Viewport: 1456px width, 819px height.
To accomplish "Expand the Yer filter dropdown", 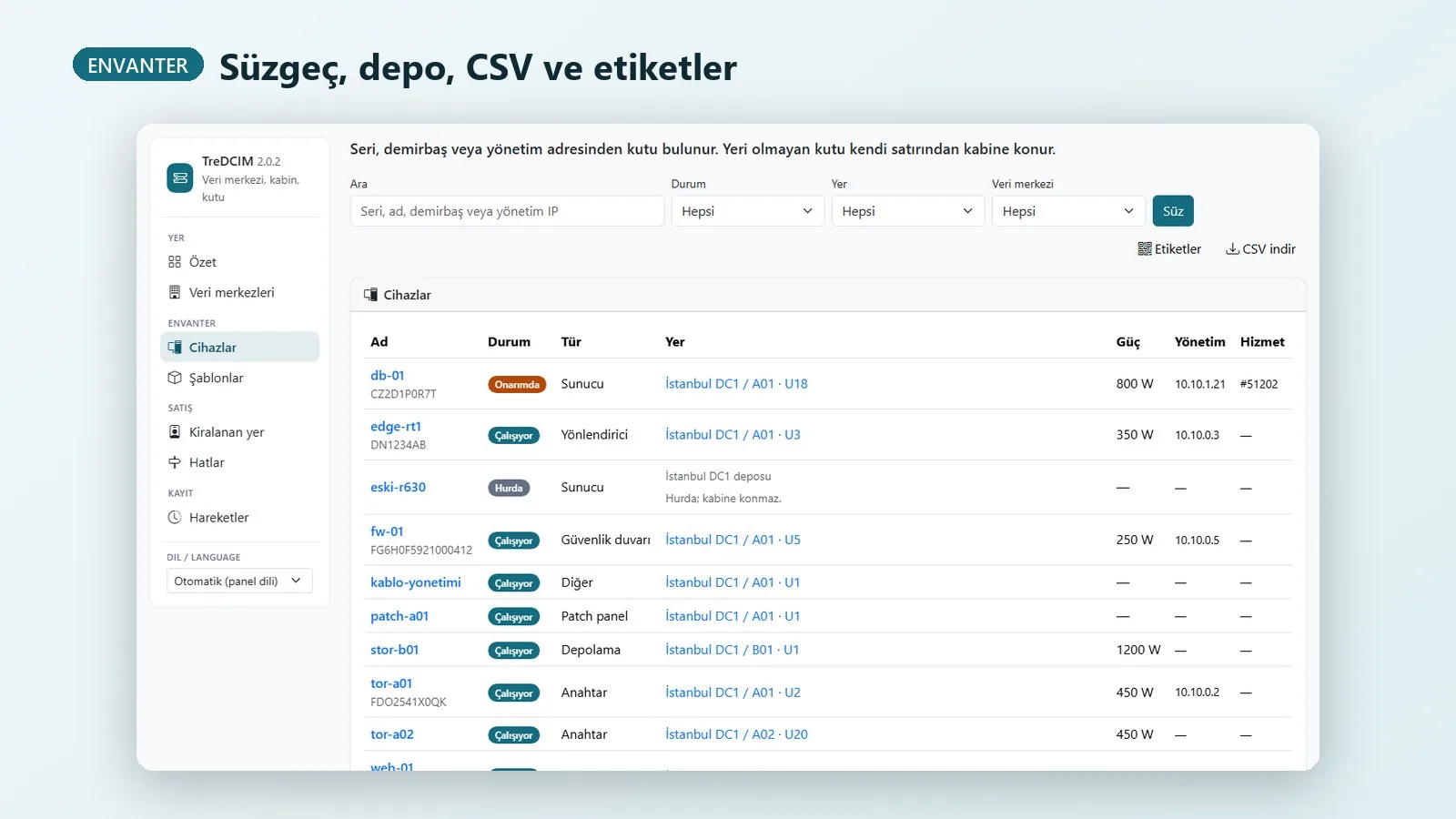I will 908,211.
